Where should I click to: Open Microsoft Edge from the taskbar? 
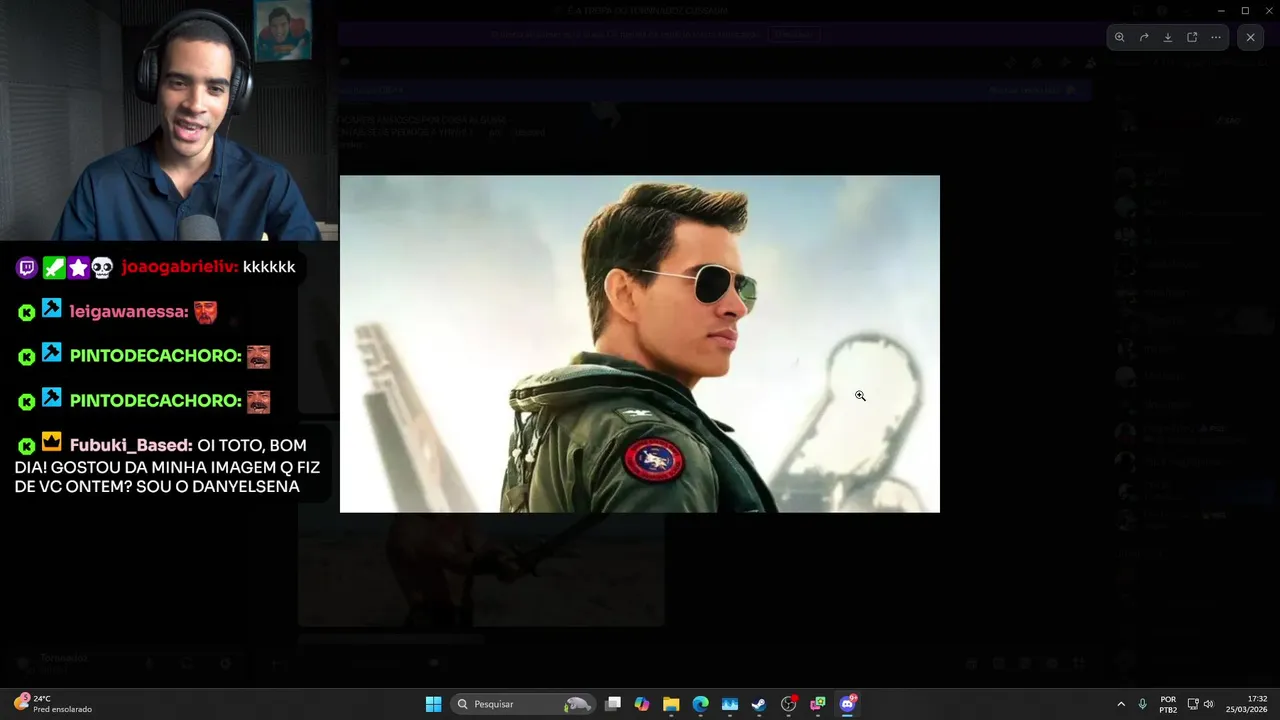point(700,704)
